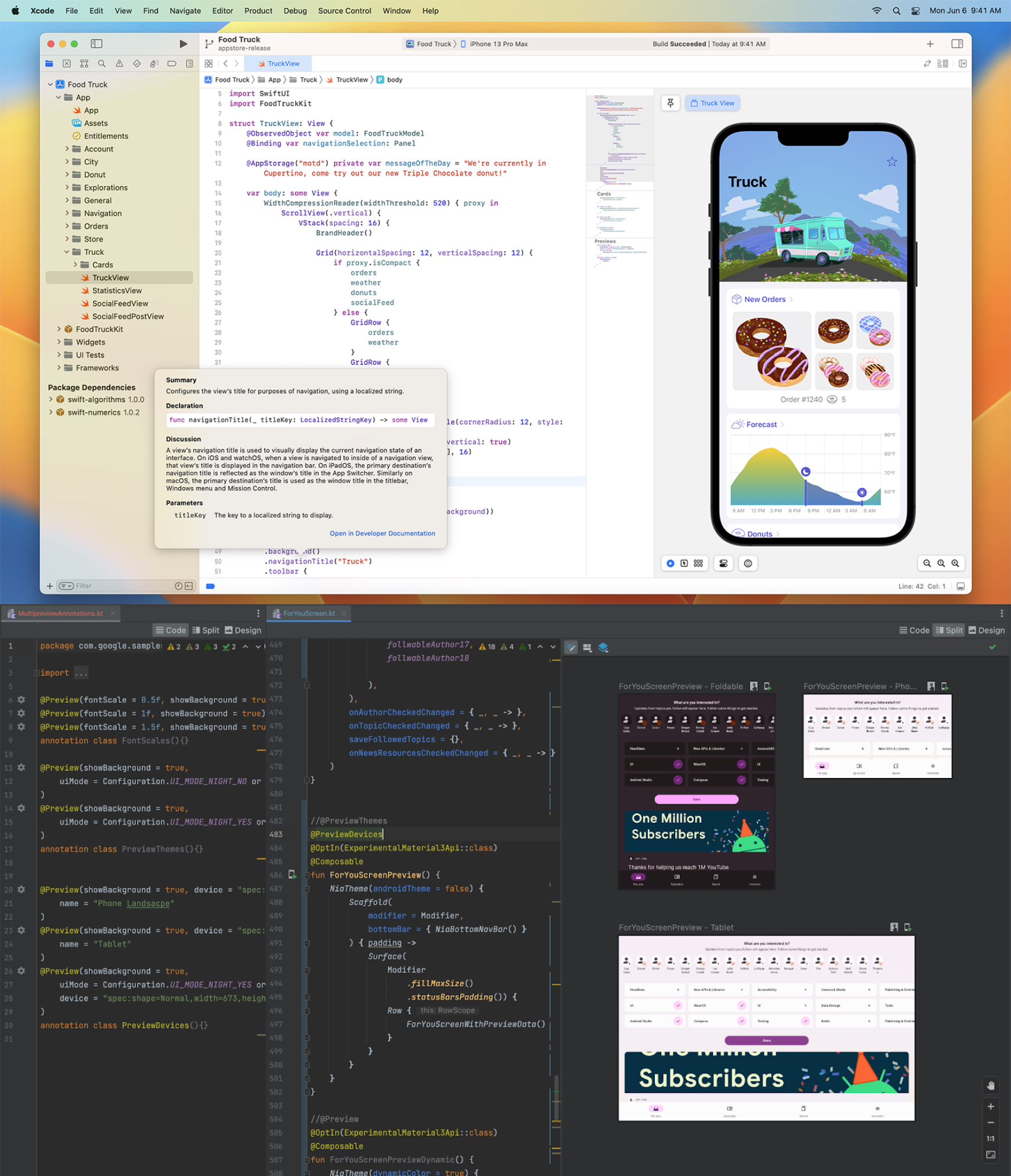Image resolution: width=1011 pixels, height=1176 pixels.
Task: Adjust editor options lines icon
Action: (942, 64)
